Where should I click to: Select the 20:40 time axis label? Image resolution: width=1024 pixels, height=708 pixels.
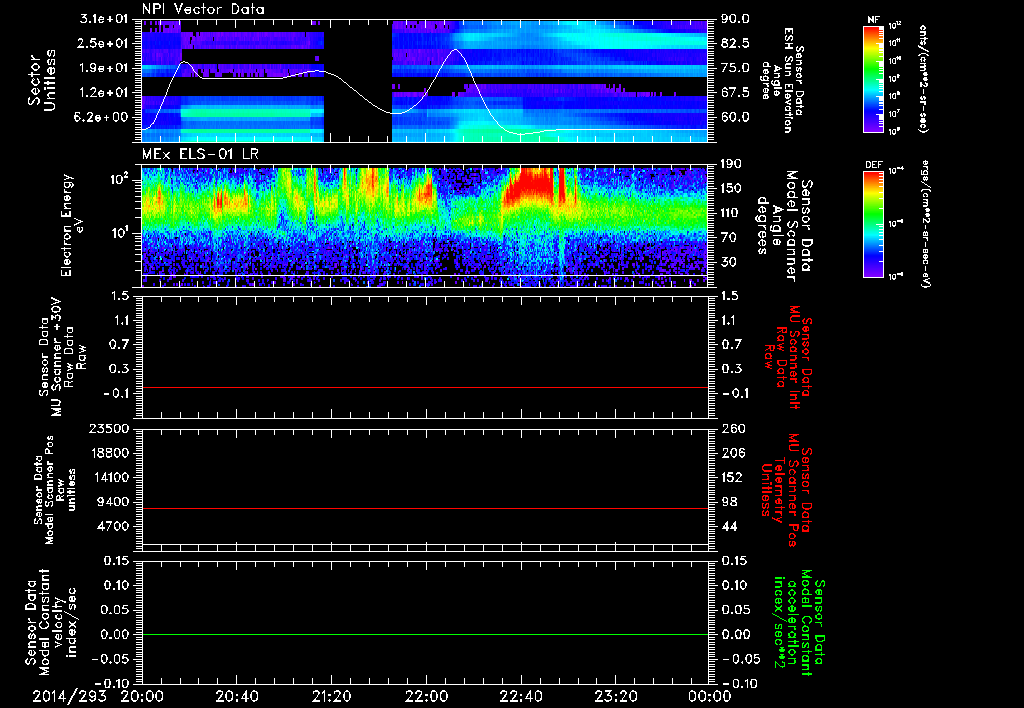[237, 696]
